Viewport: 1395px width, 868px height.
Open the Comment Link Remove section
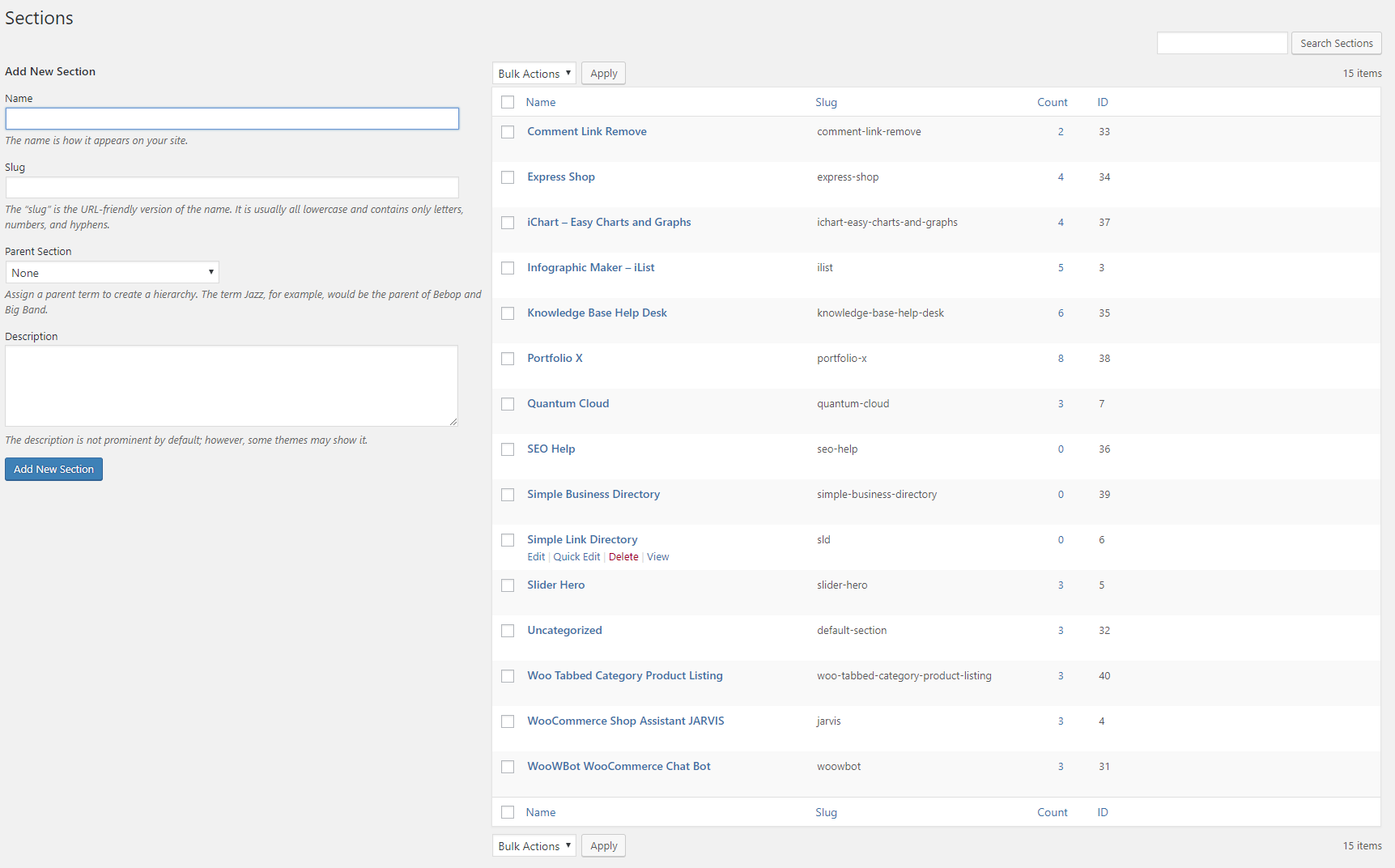pyautogui.click(x=587, y=132)
